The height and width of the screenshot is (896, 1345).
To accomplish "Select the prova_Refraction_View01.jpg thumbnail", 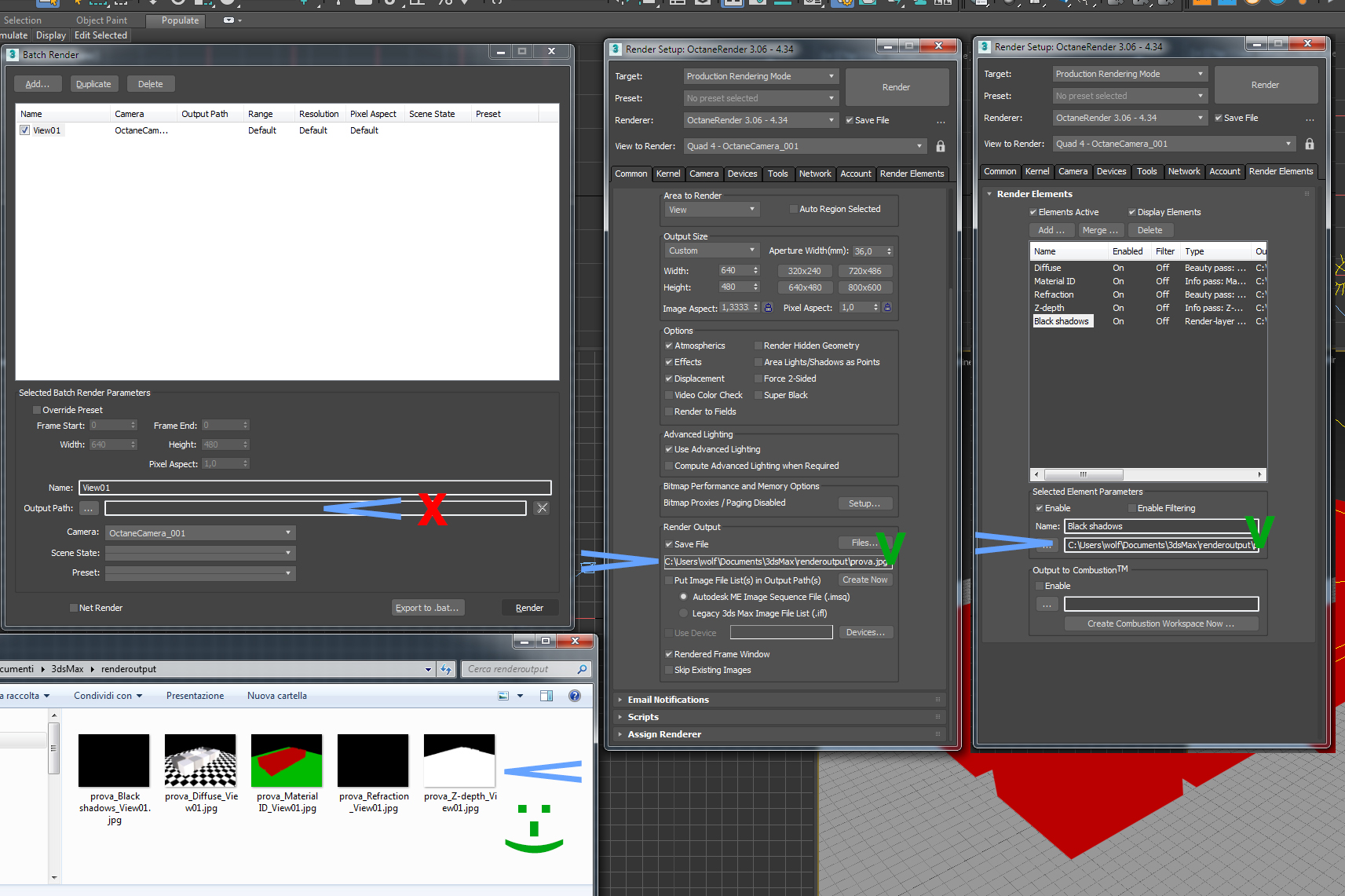I will click(373, 760).
